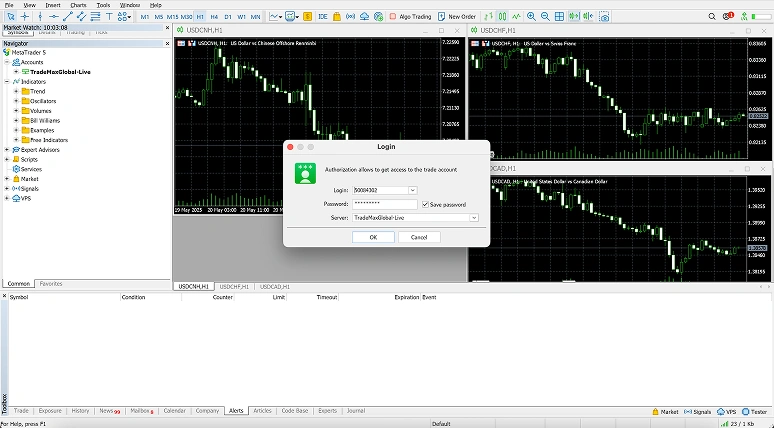774x428 pixels.
Task: Click into the Password field
Action: pos(385,204)
